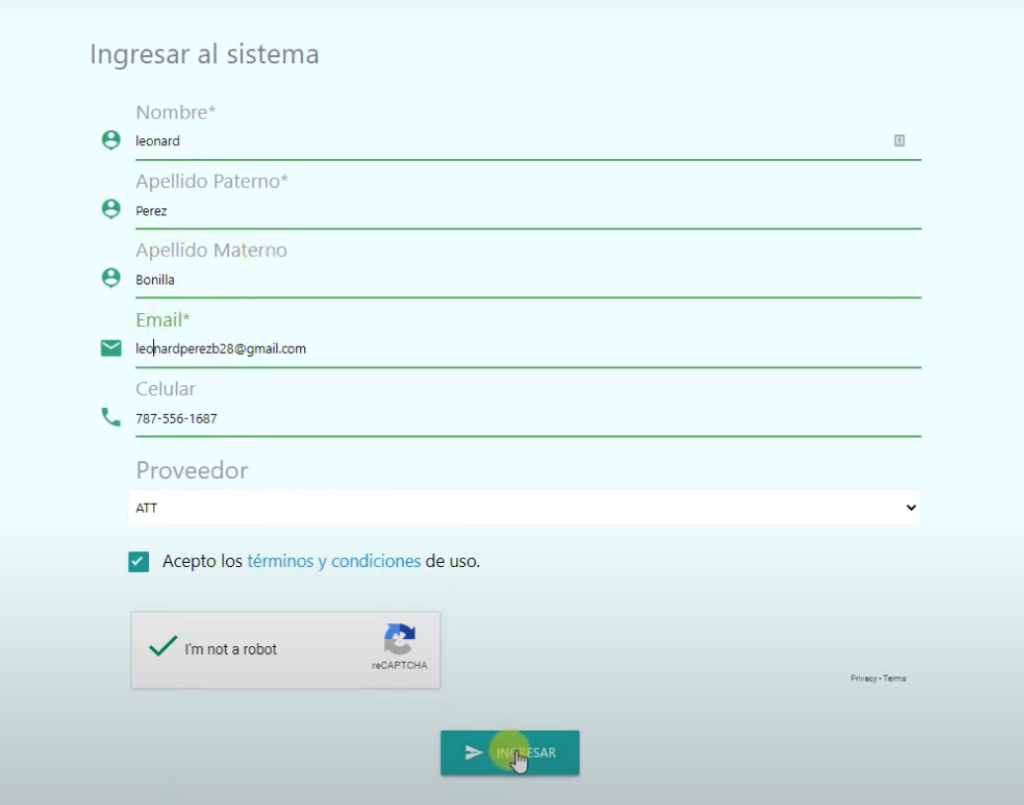Open the Proveedor dropdown showing ATT
This screenshot has width=1024, height=805.
tap(525, 508)
